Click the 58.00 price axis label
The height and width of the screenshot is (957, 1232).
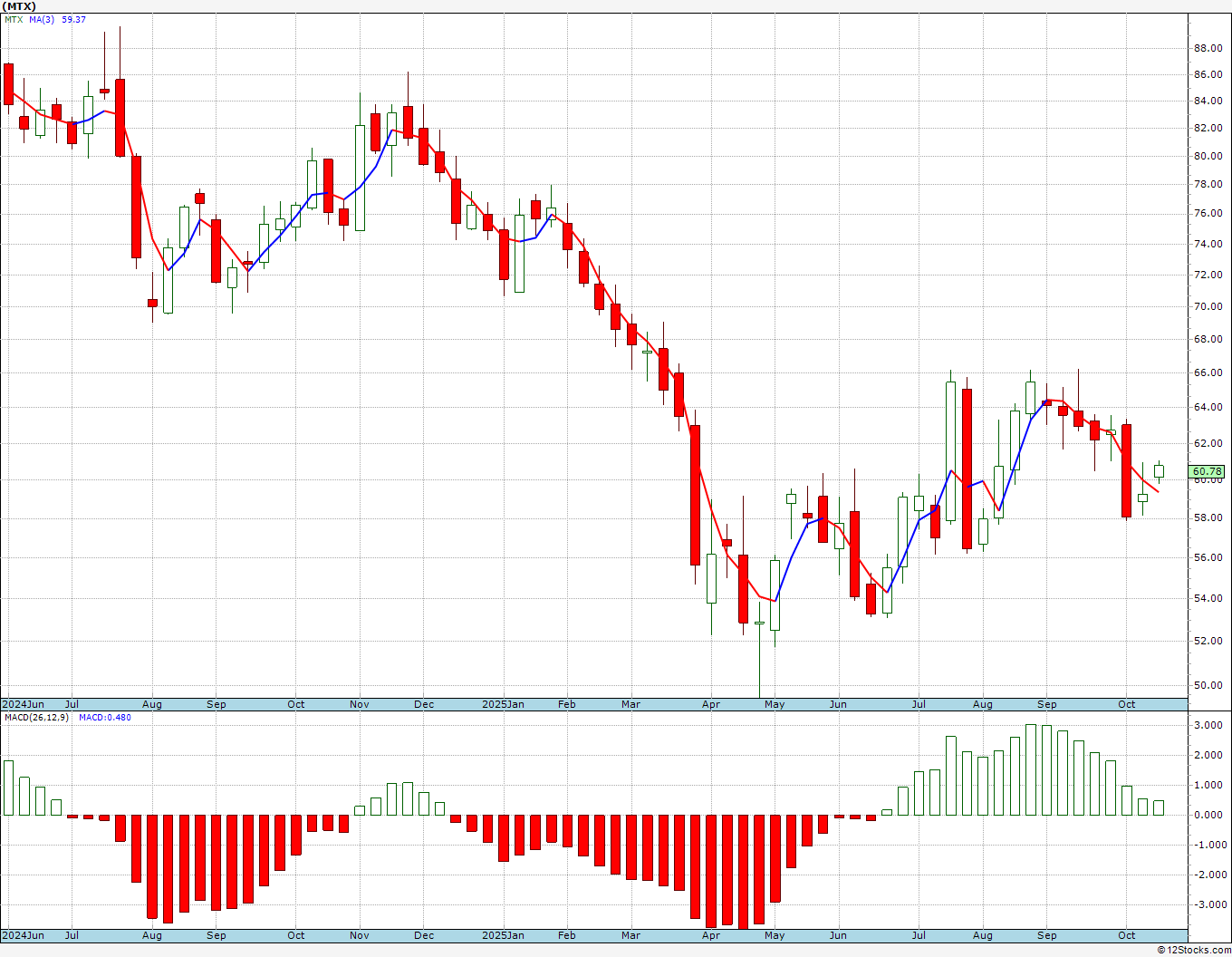click(1208, 517)
